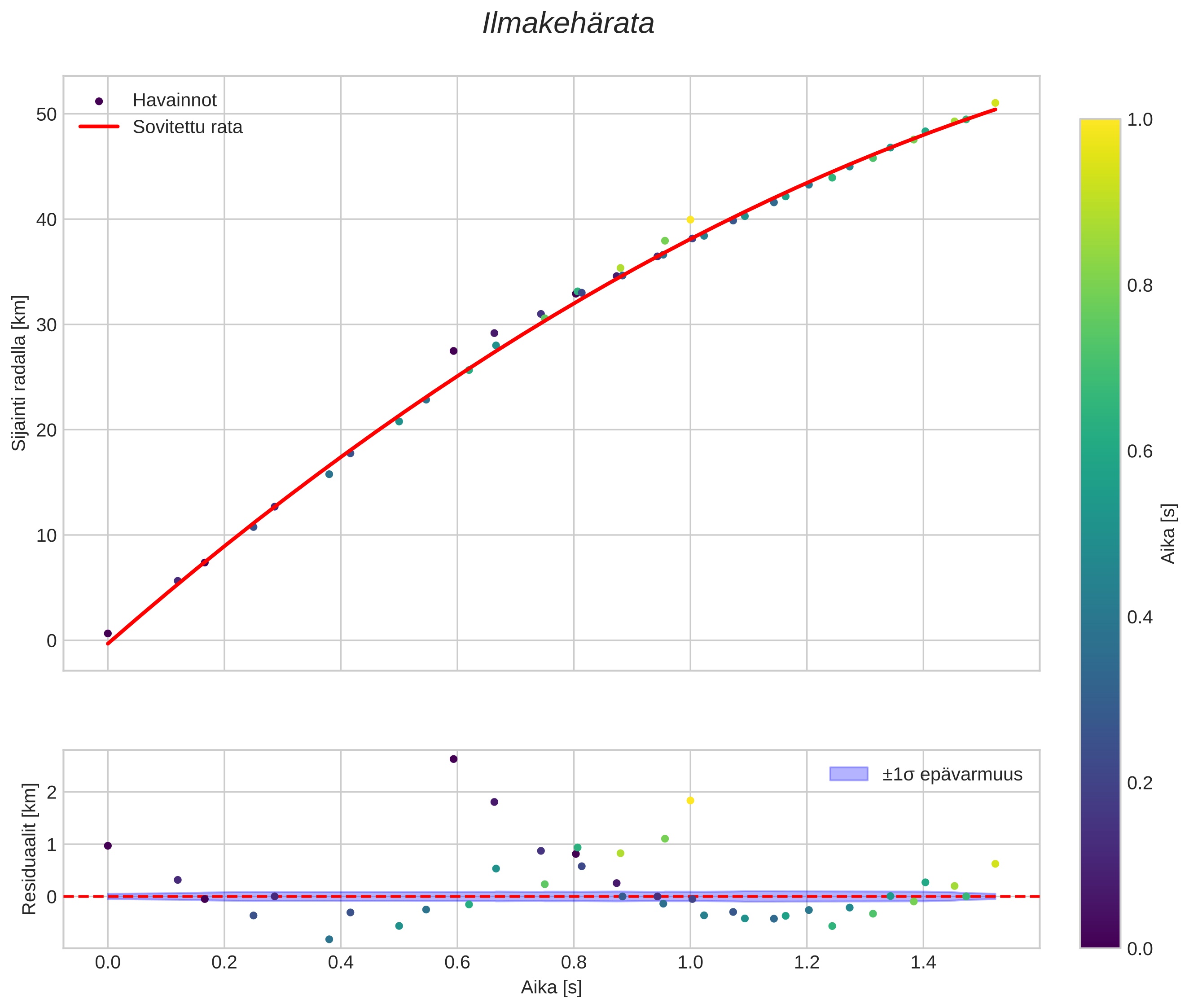Viewport: 1189px width, 1008px height.
Task: Click the Havainnot legend marker dot
Action: coord(99,101)
